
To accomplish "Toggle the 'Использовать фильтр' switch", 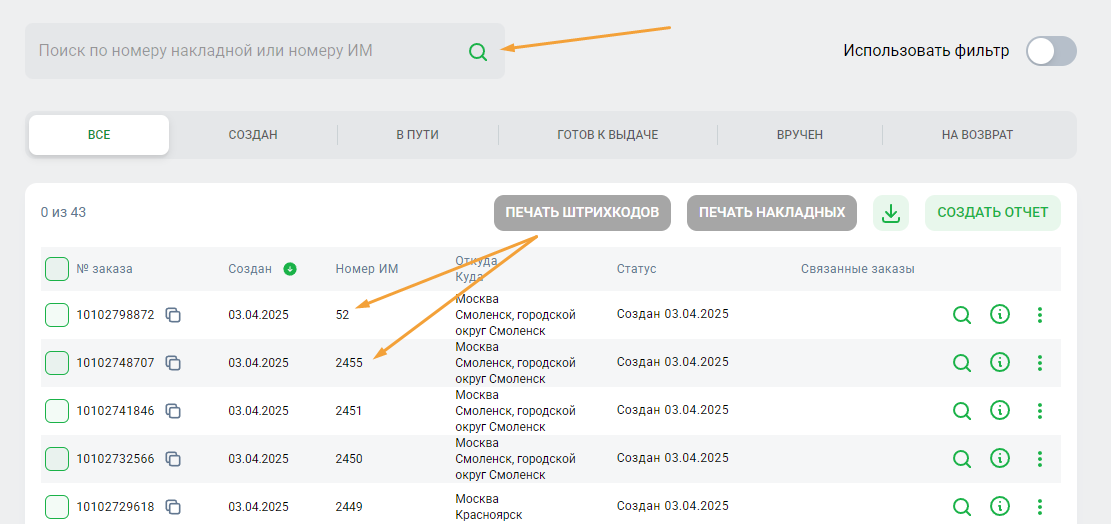I will click(x=1051, y=51).
